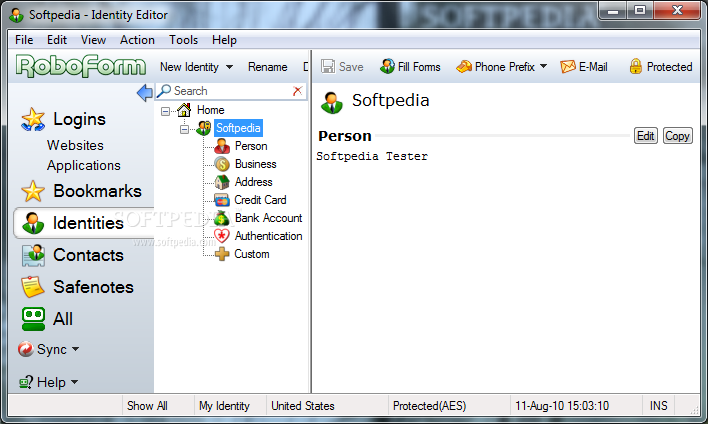Click the Address house icon
Viewport: 708px width, 424px height.
coord(222,182)
